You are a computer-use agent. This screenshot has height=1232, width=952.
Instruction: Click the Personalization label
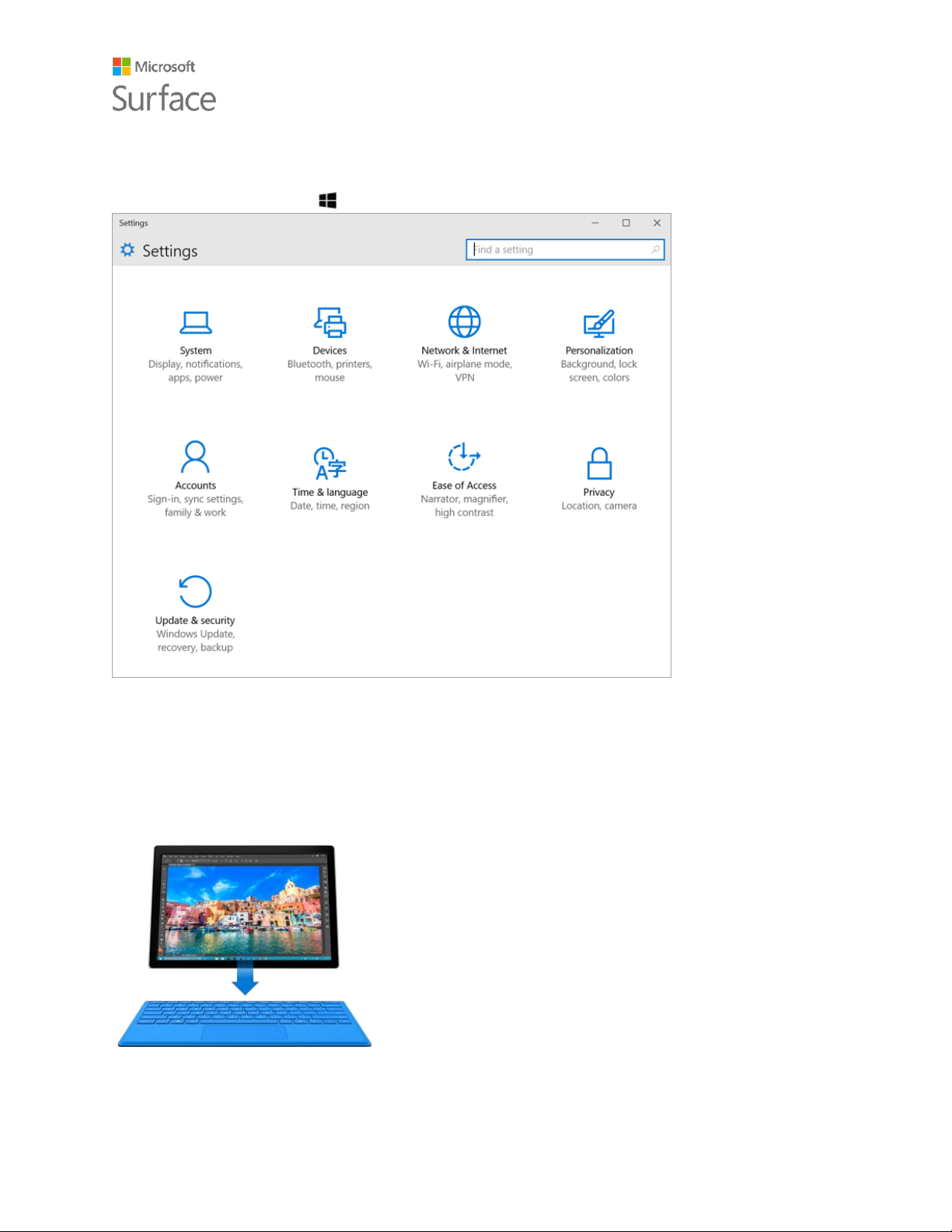click(x=599, y=351)
